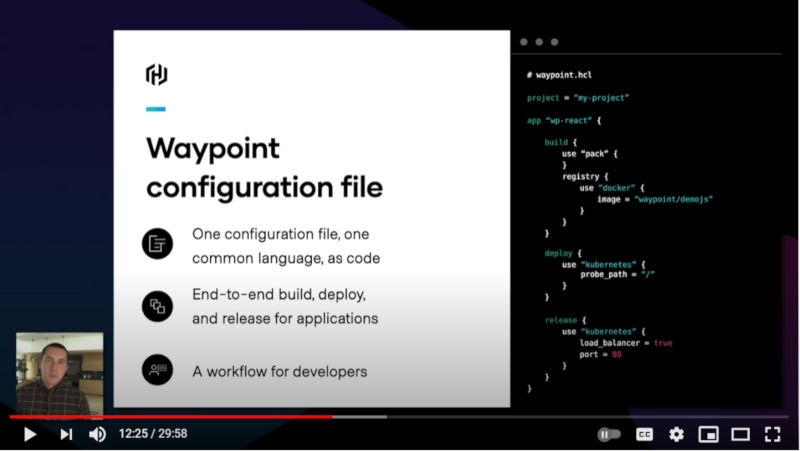Screen dimensions: 800x451
Task: Click the probe_path = "/" line
Action: (x=617, y=274)
